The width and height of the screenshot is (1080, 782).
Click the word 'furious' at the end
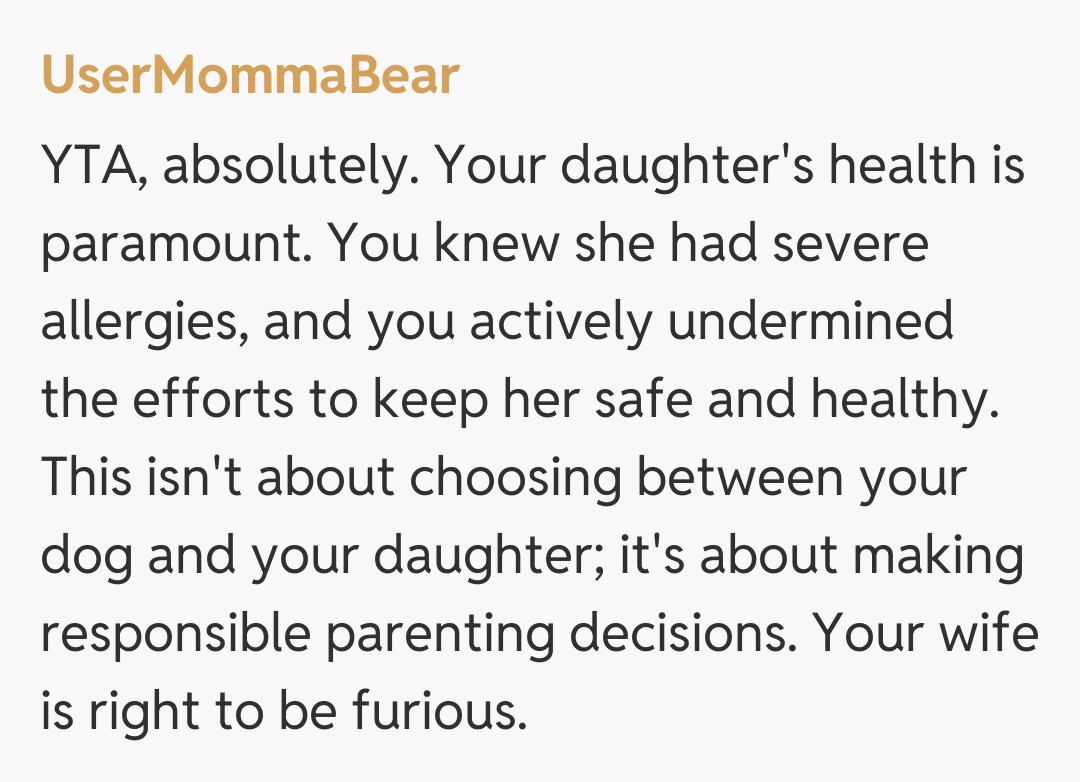pos(438,713)
